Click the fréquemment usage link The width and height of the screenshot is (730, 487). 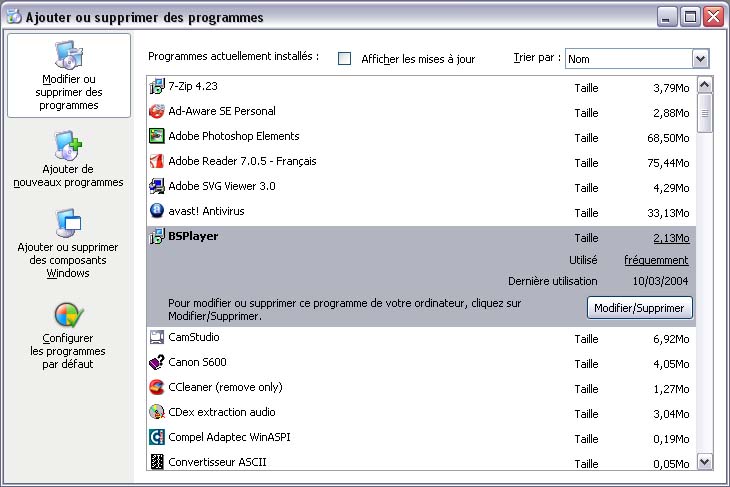[656, 260]
